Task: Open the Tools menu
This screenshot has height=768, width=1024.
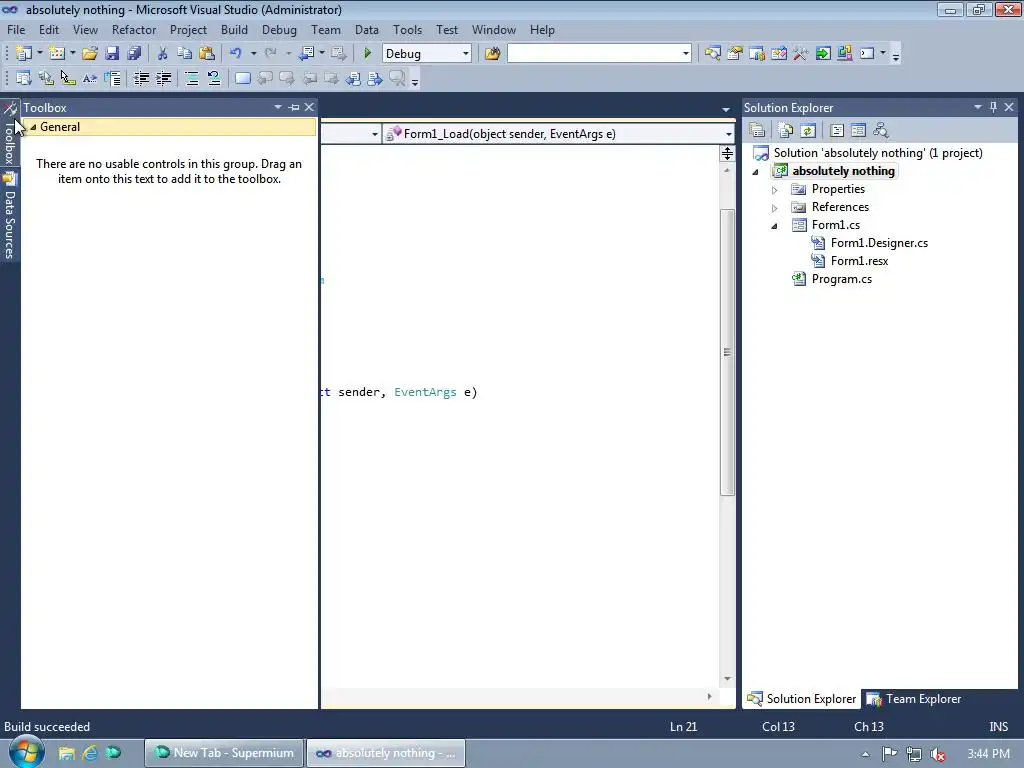Action: tap(407, 30)
